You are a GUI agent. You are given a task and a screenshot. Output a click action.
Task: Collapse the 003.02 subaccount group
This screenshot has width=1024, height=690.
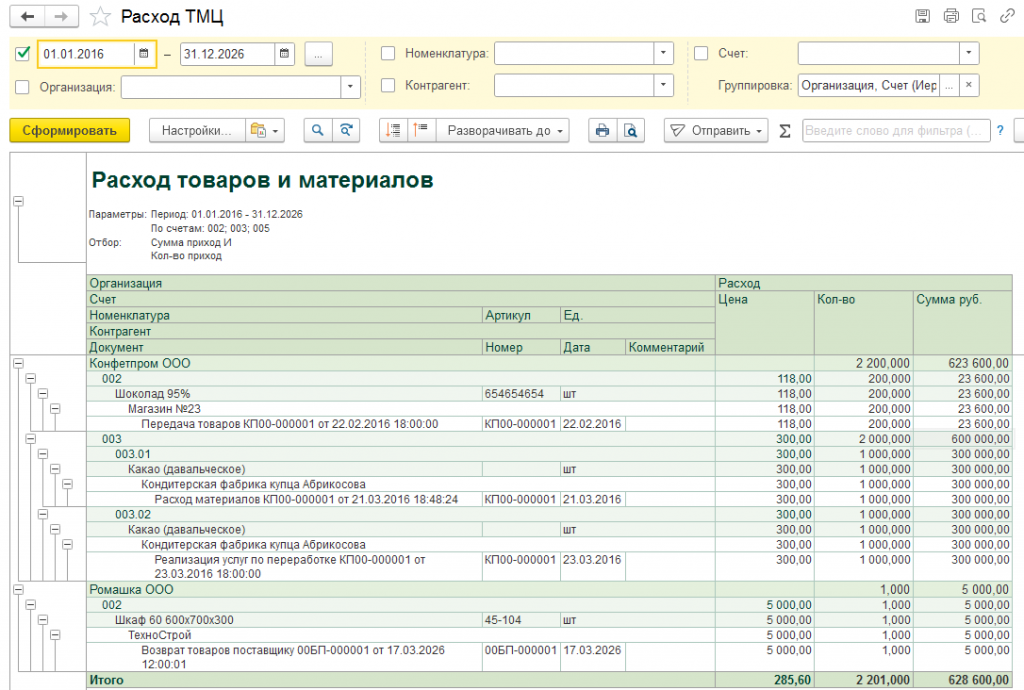click(43, 514)
